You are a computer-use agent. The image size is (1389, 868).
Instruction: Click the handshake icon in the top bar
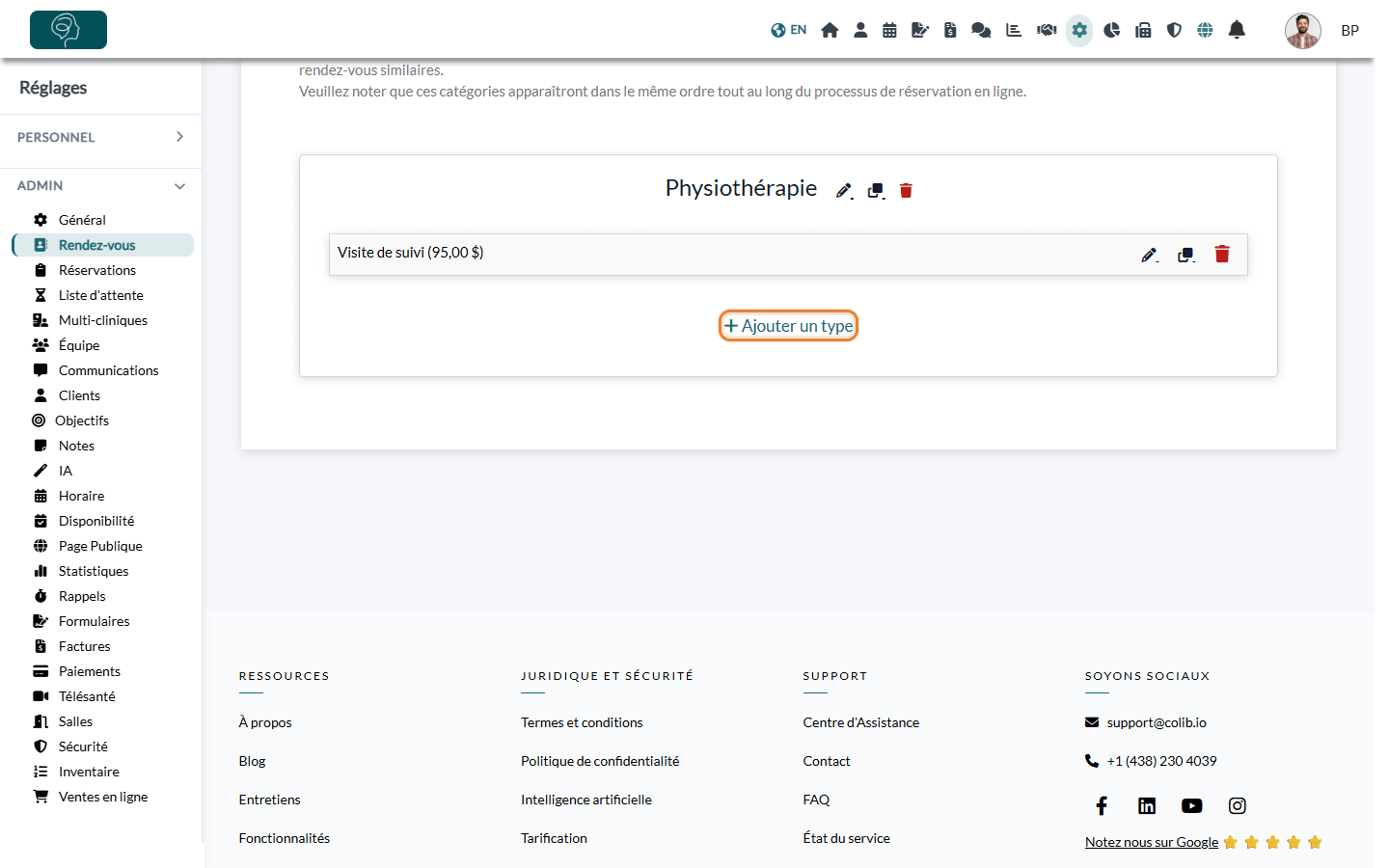(1047, 30)
